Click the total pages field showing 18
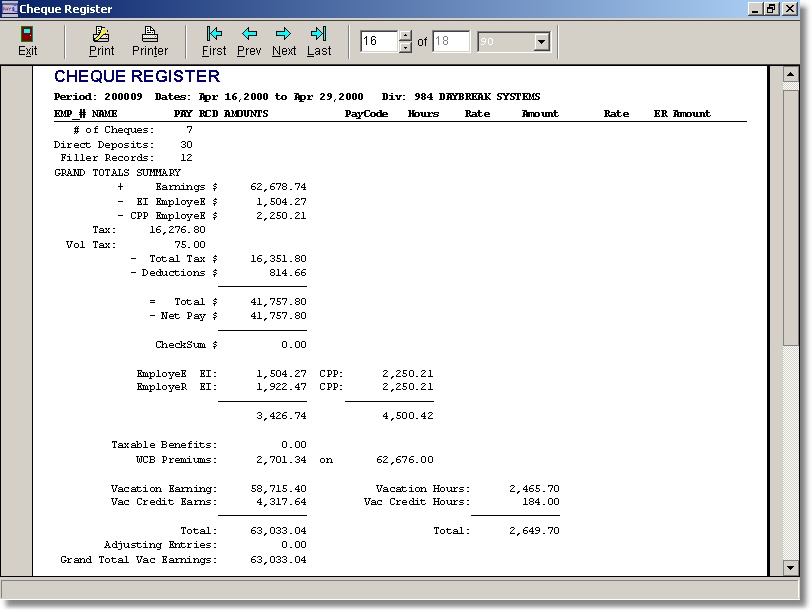Screen dimensions: 812x612 point(451,42)
